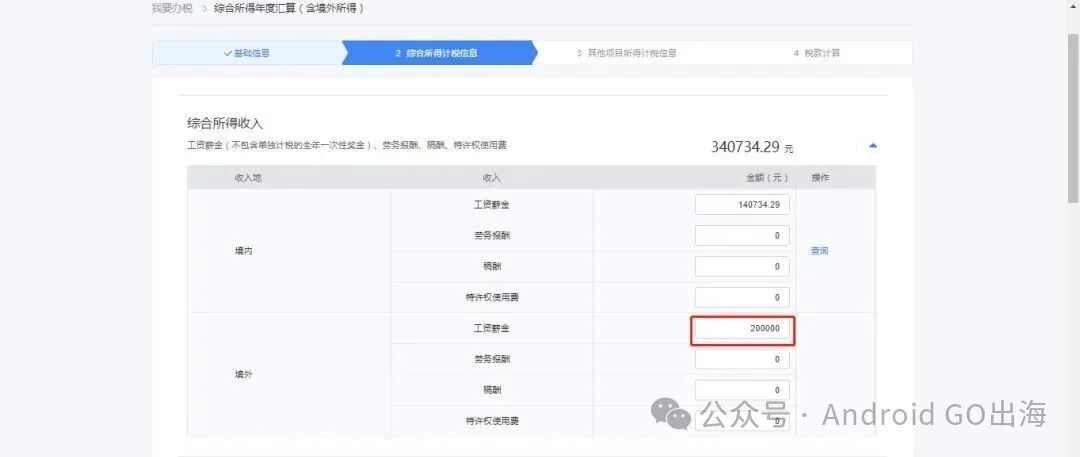Edit the 境外 劳务报酬 amount field
The height and width of the screenshot is (457, 1080).
742,359
